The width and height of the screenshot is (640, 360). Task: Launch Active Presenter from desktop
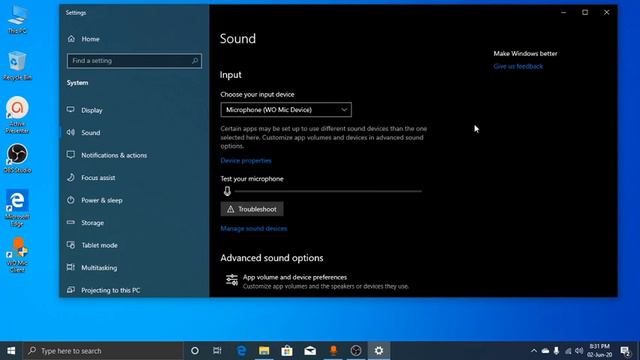17,115
